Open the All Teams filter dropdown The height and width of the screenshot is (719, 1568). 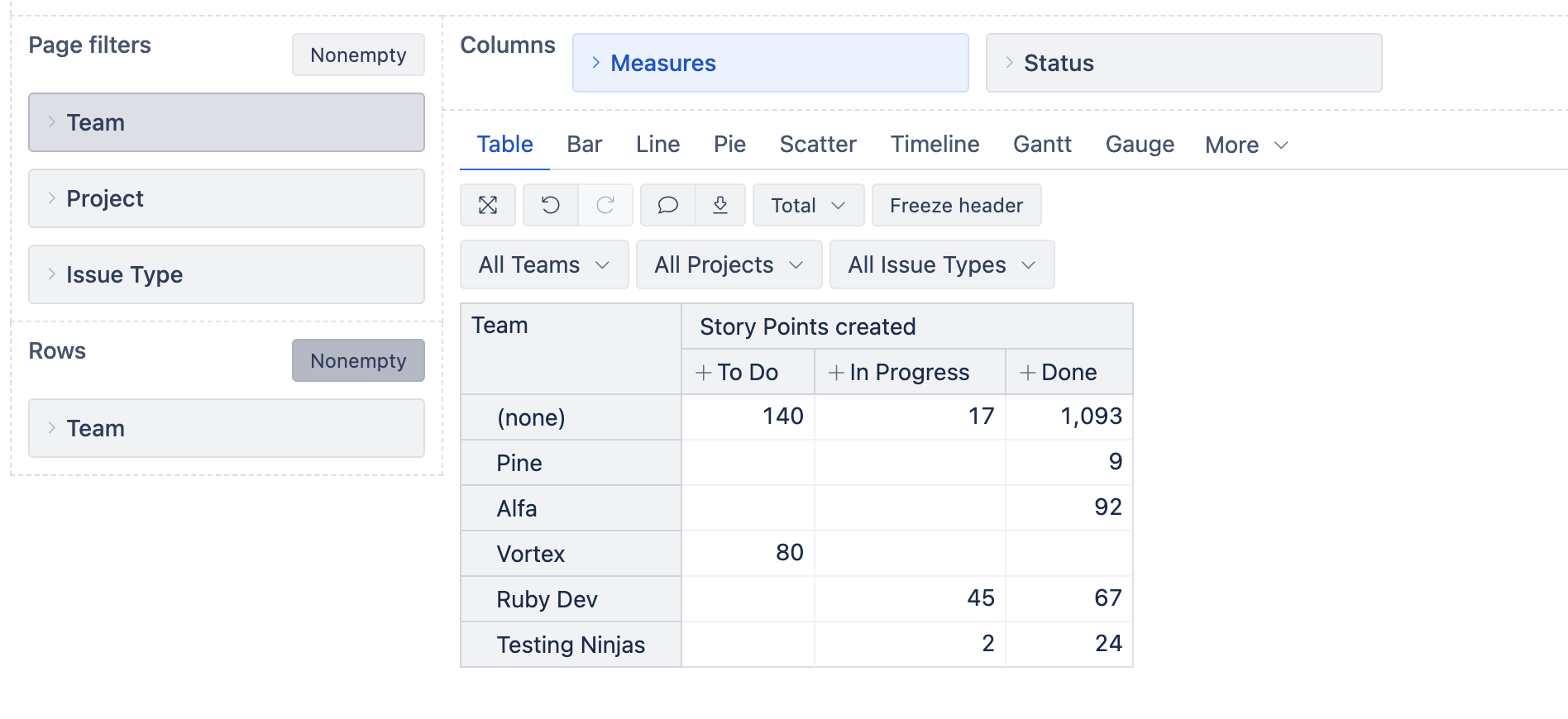pyautogui.click(x=544, y=264)
